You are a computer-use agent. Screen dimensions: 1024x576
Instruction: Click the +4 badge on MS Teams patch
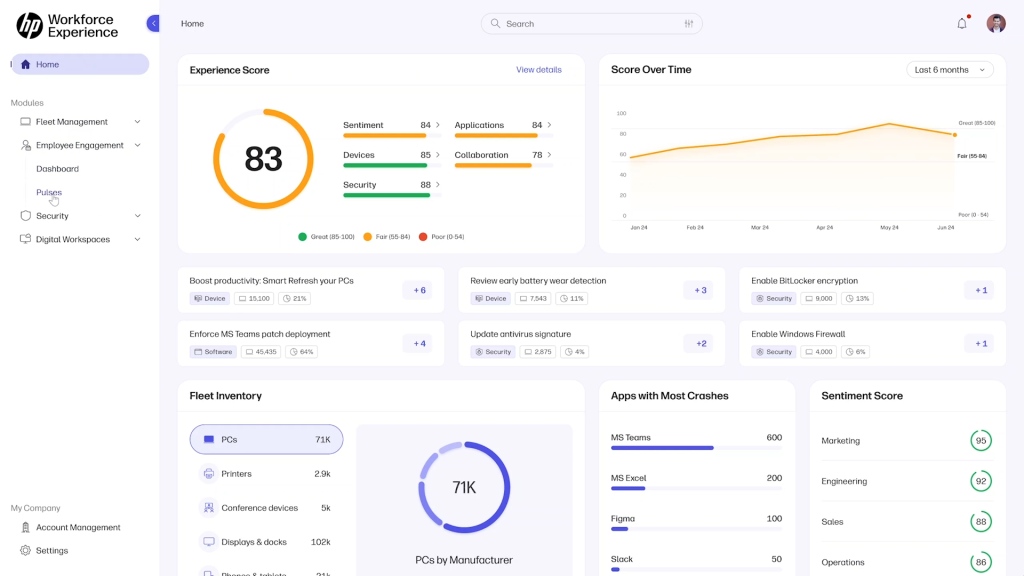point(419,344)
